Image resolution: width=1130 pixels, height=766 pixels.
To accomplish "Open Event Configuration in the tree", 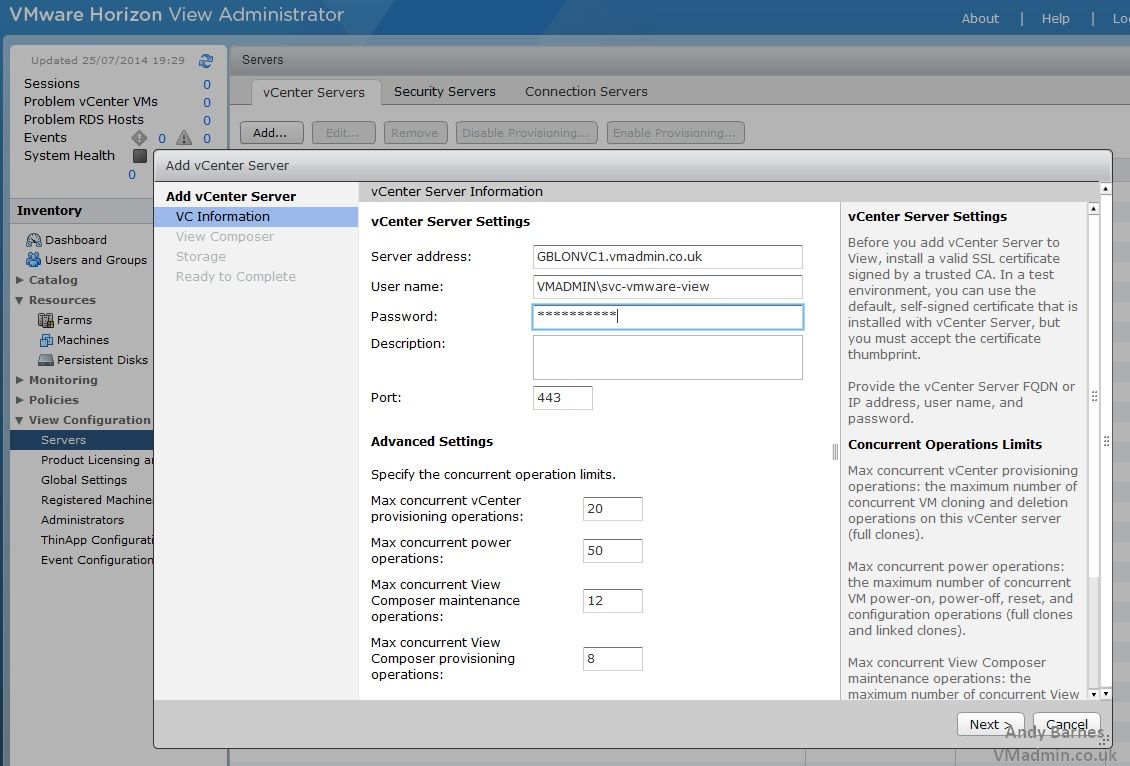I will click(97, 560).
